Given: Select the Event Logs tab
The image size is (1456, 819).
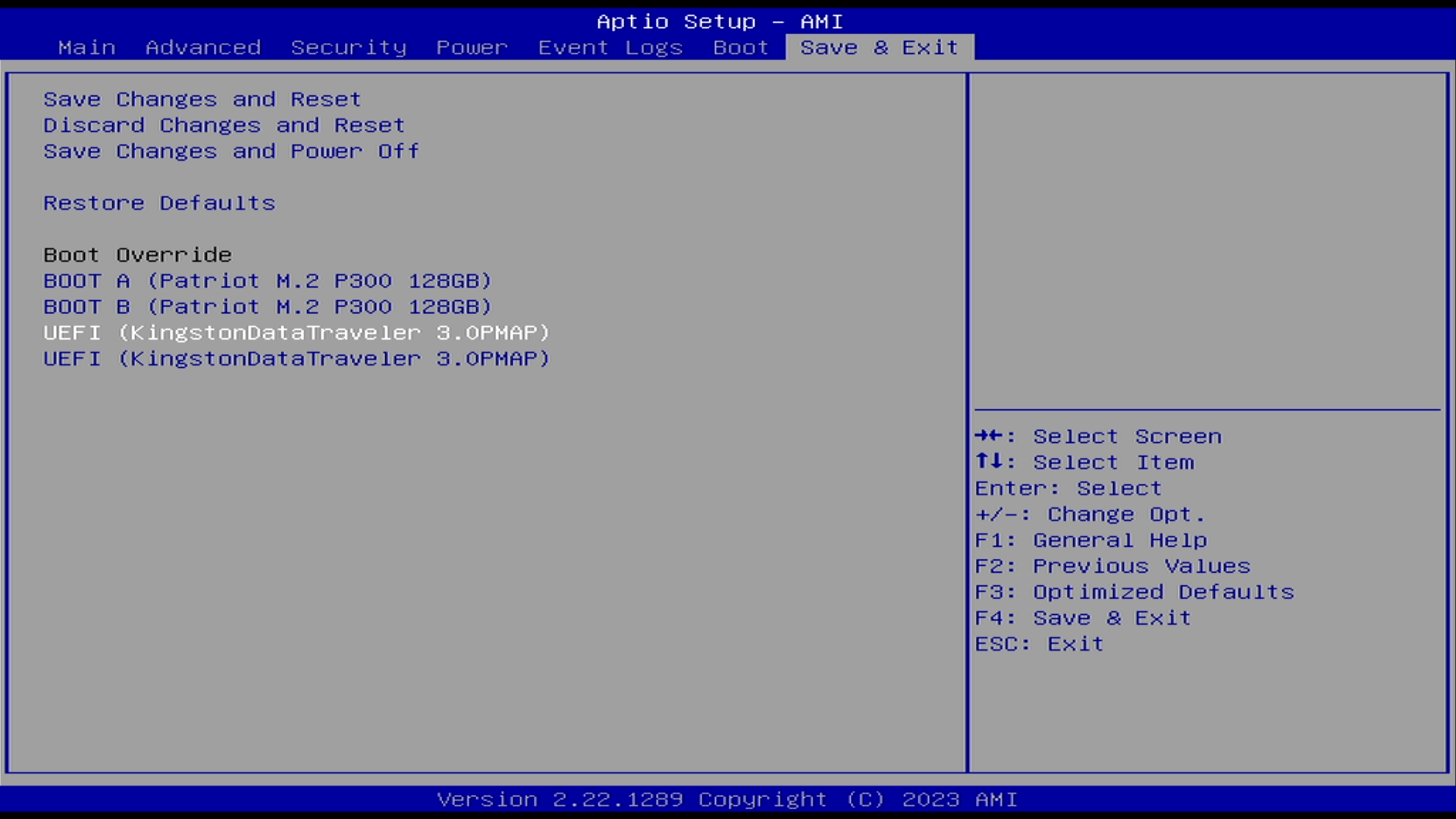Looking at the screenshot, I should click(610, 47).
